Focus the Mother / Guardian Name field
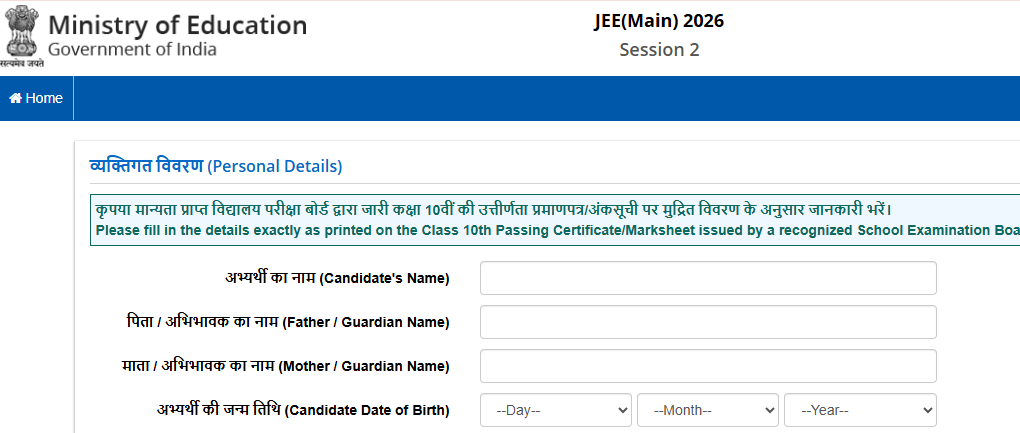The image size is (1020, 433). click(708, 366)
